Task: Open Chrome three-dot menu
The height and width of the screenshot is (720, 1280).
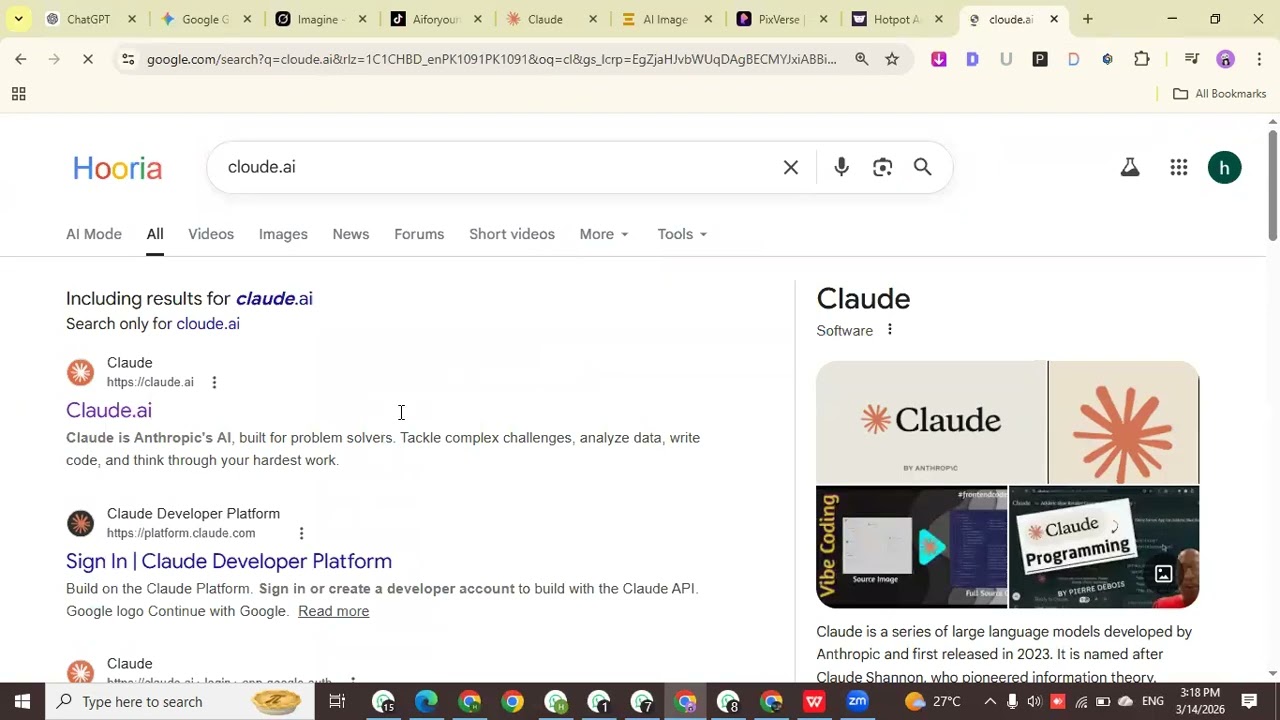Action: (x=1259, y=59)
